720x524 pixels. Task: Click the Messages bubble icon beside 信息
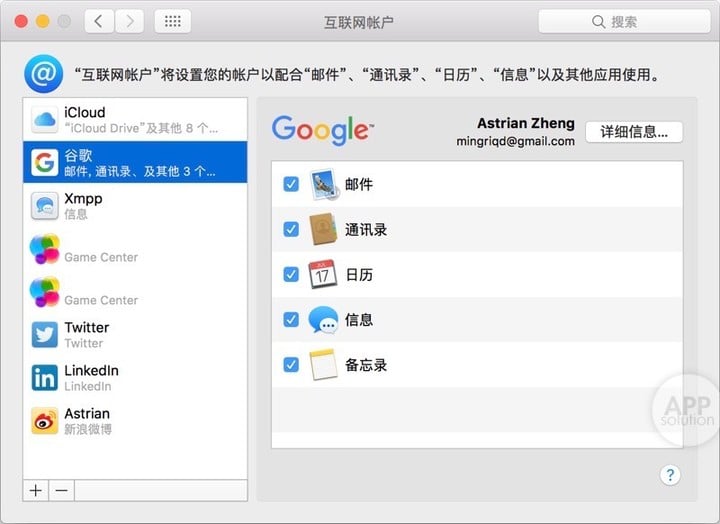(x=323, y=320)
